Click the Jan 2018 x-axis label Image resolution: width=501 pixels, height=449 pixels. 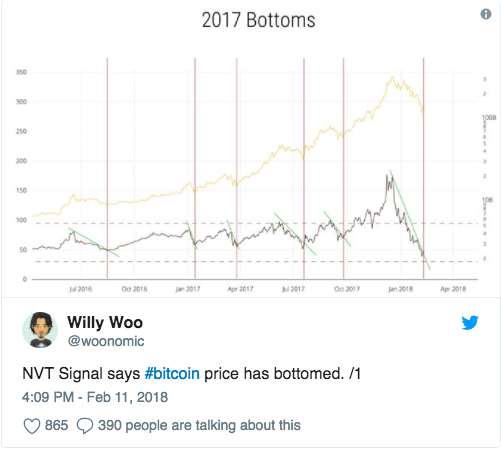point(400,289)
